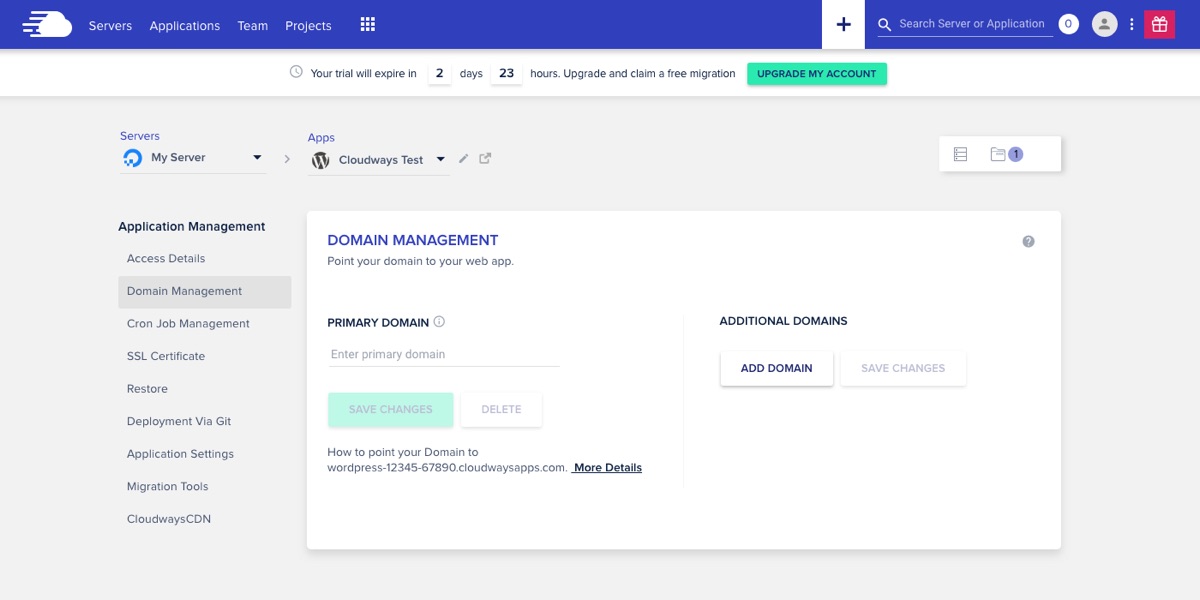
Task: Click the Additional Domains label
Action: coord(783,321)
